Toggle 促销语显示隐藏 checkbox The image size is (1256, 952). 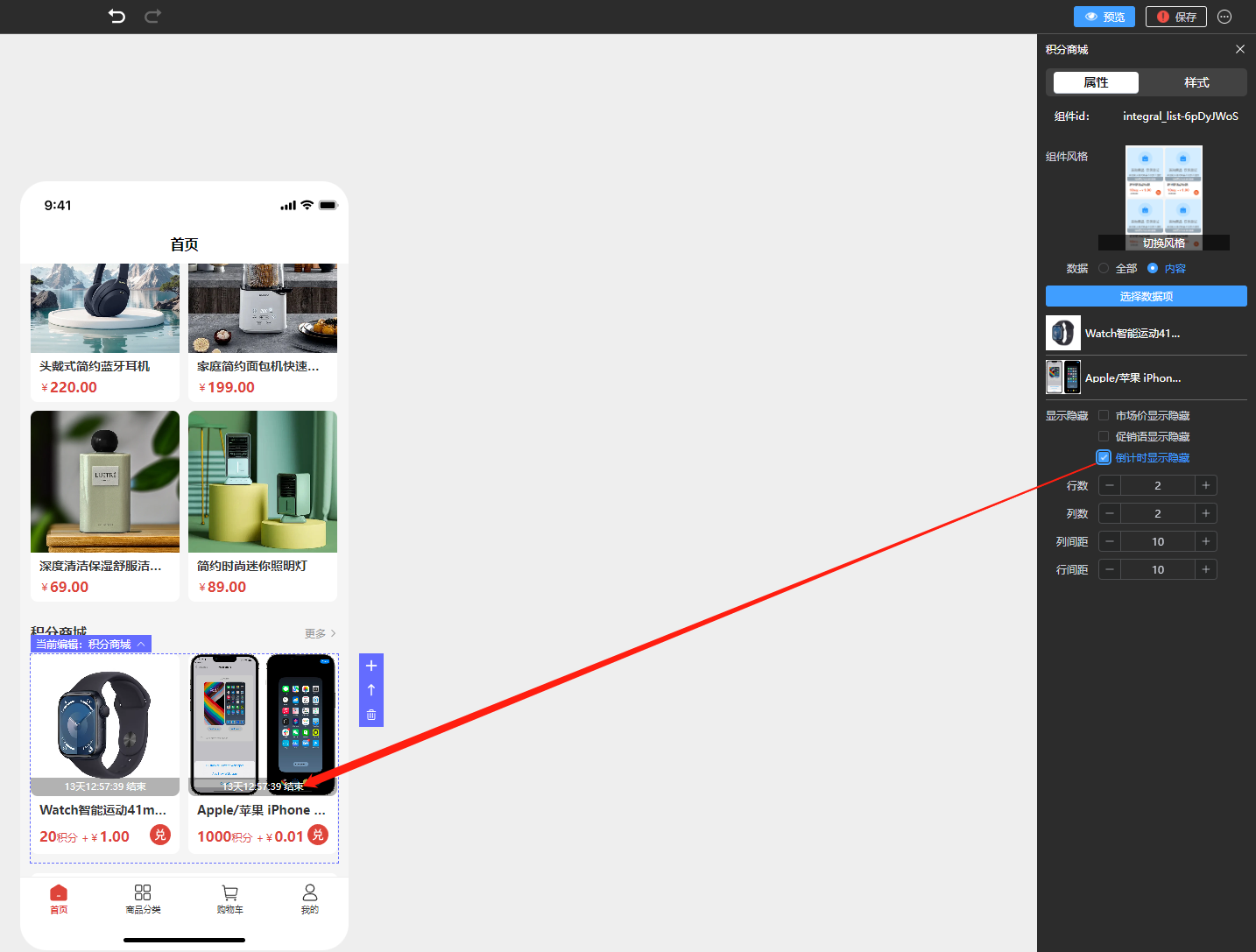(1104, 436)
